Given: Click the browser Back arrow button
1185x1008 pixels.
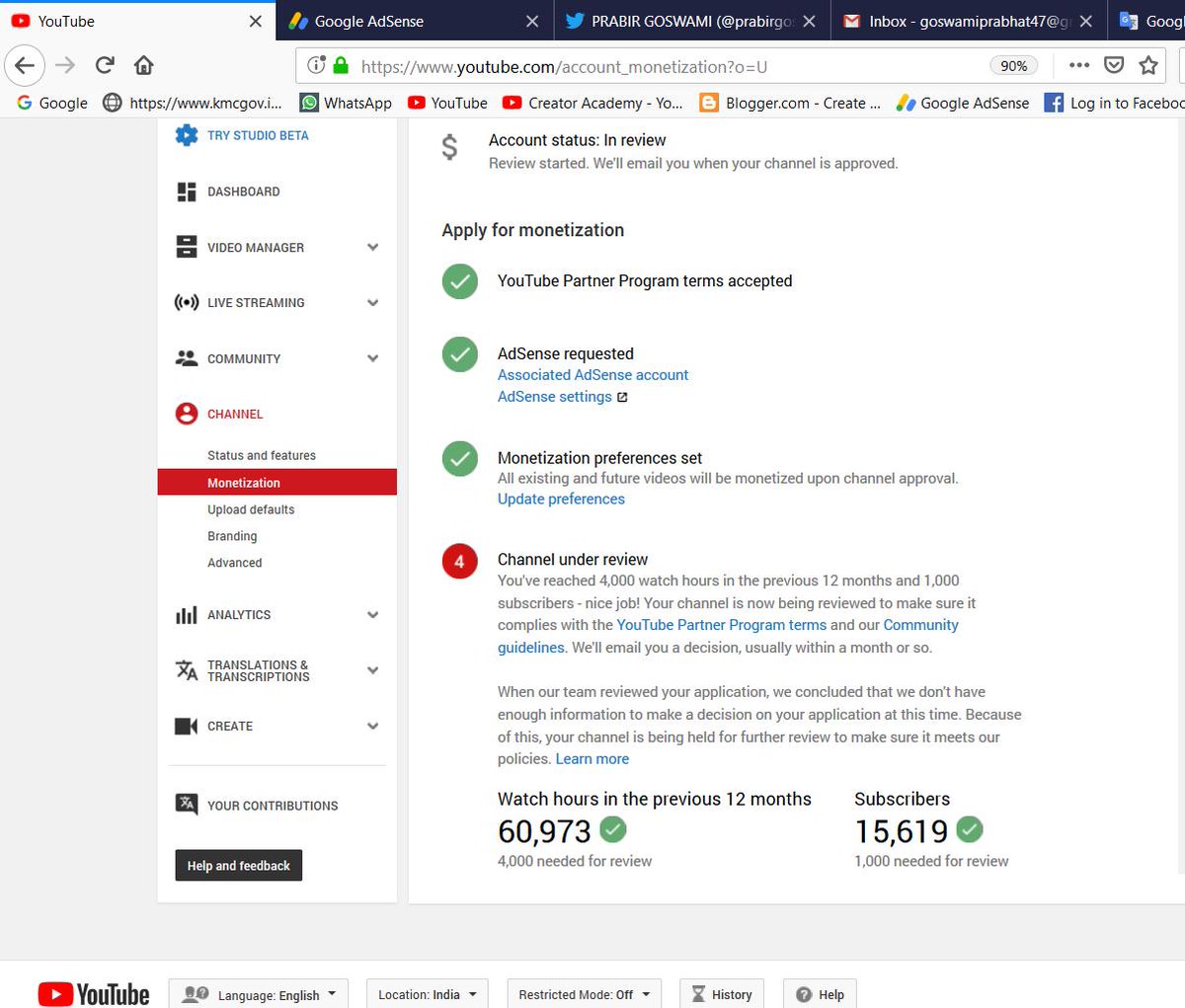Looking at the screenshot, I should click(x=24, y=65).
